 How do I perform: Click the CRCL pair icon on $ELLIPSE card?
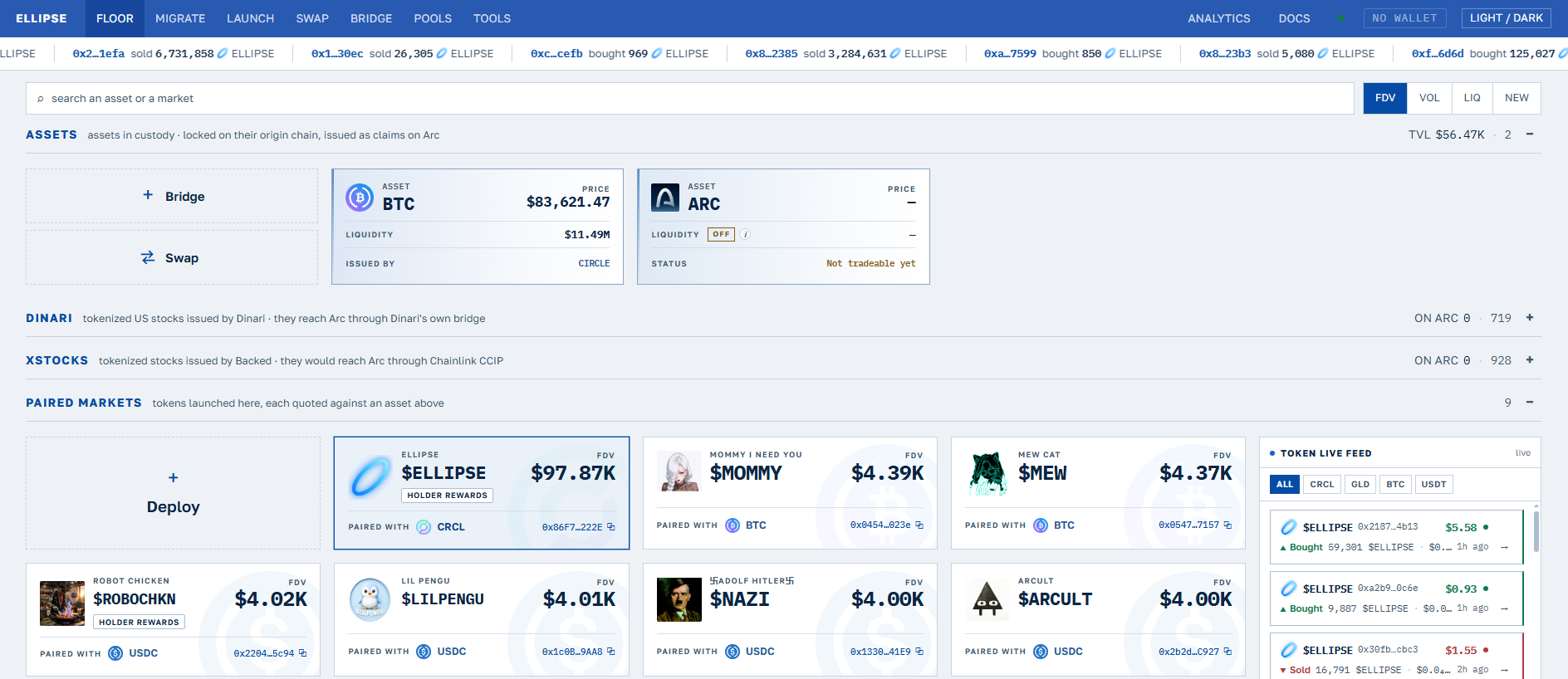[x=424, y=527]
